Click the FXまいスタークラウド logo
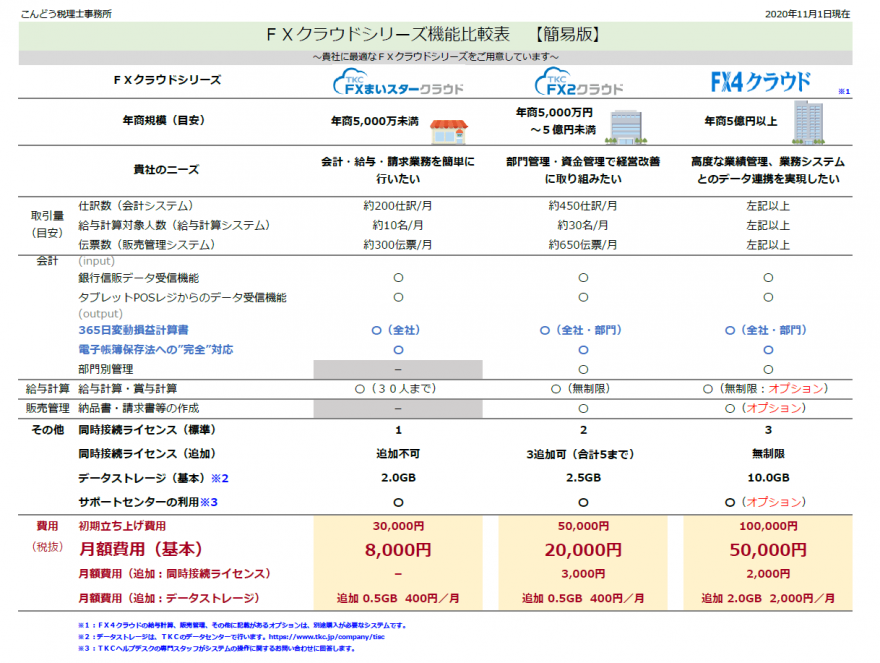The height and width of the screenshot is (663, 880). pos(398,83)
